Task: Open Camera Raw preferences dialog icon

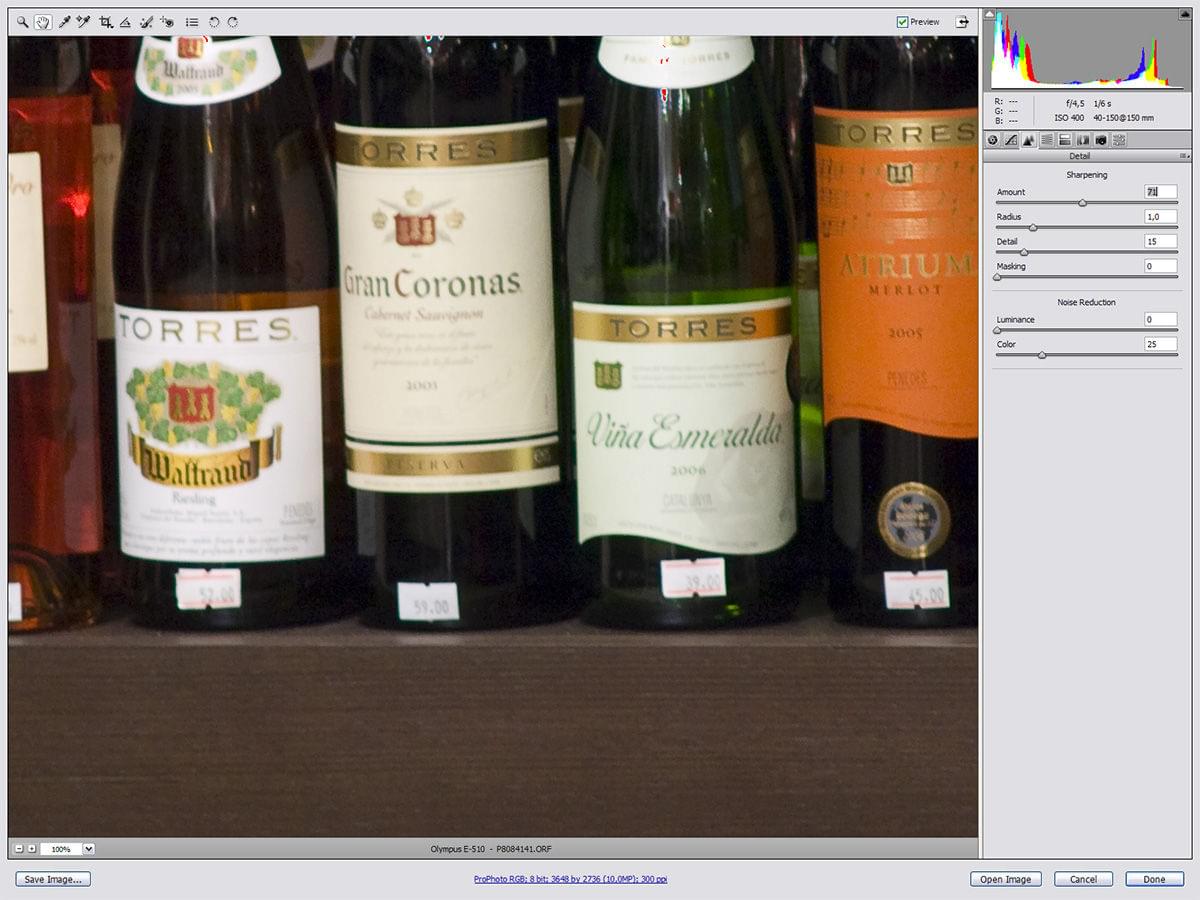Action: pyautogui.click(x=192, y=21)
